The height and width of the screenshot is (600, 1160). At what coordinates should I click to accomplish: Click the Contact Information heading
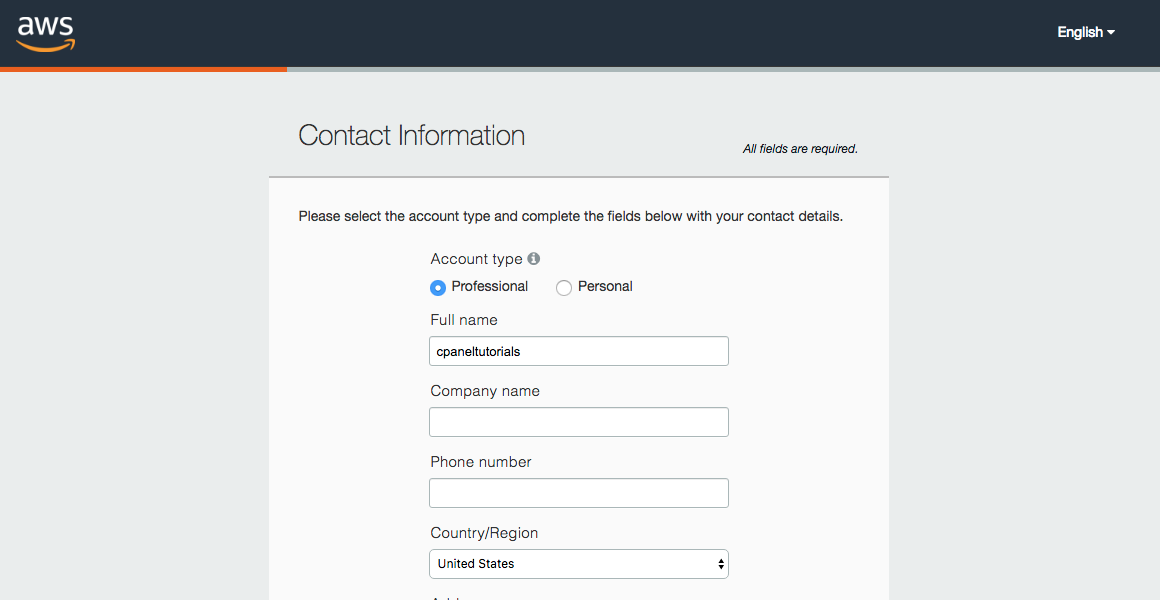tap(411, 135)
